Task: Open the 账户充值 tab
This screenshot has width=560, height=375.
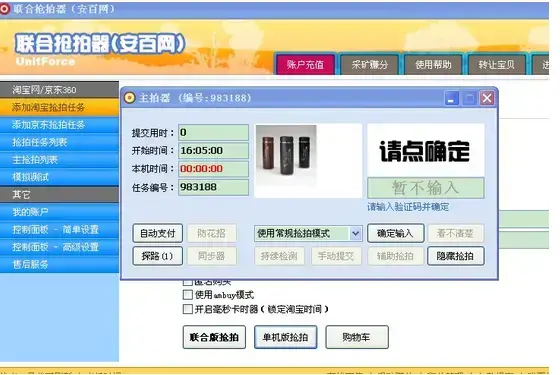Action: coord(305,65)
